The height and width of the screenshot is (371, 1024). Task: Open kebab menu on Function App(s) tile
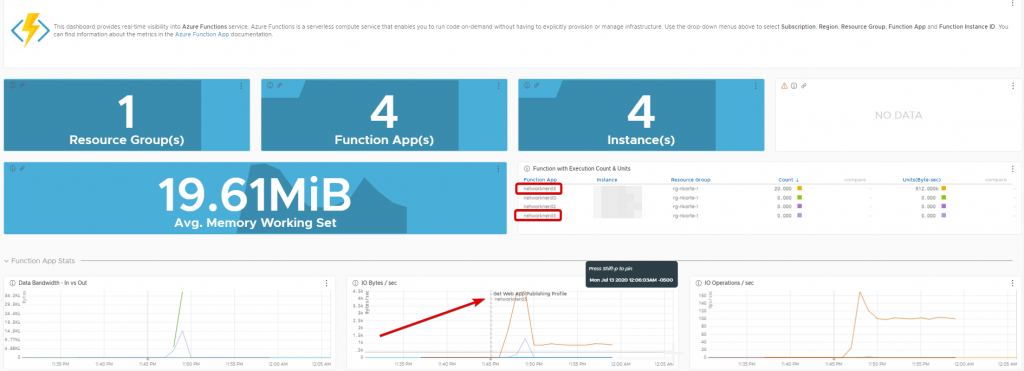tap(499, 86)
